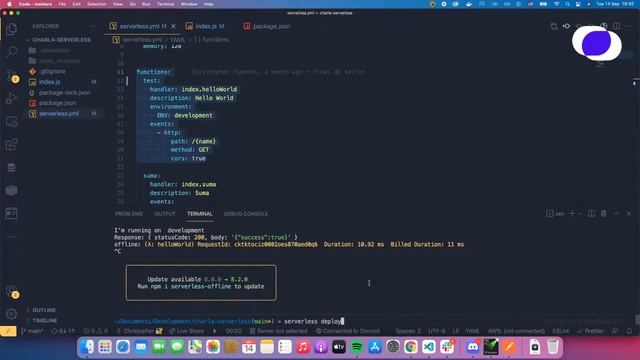Switch to the DEBUG CONSOLE panel tab

246,214
